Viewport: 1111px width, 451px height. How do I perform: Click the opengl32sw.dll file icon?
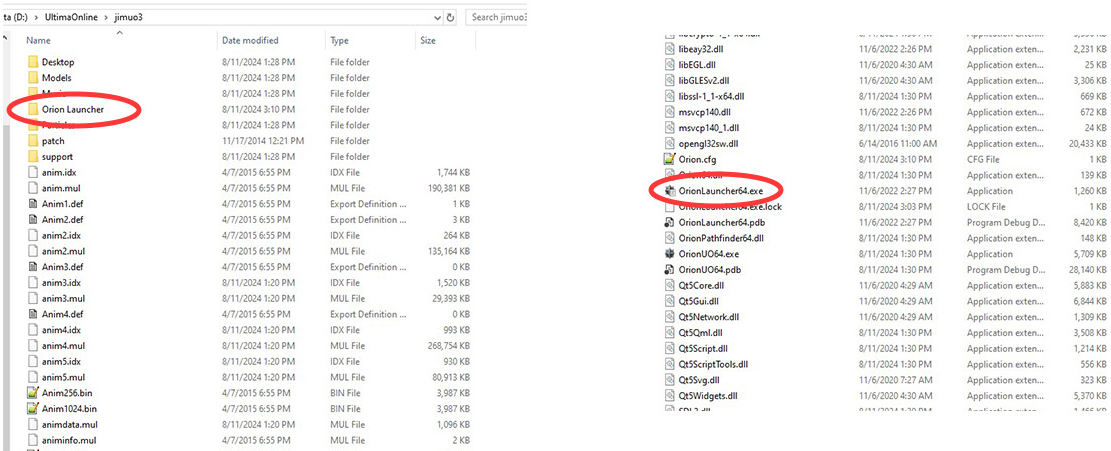coord(671,143)
